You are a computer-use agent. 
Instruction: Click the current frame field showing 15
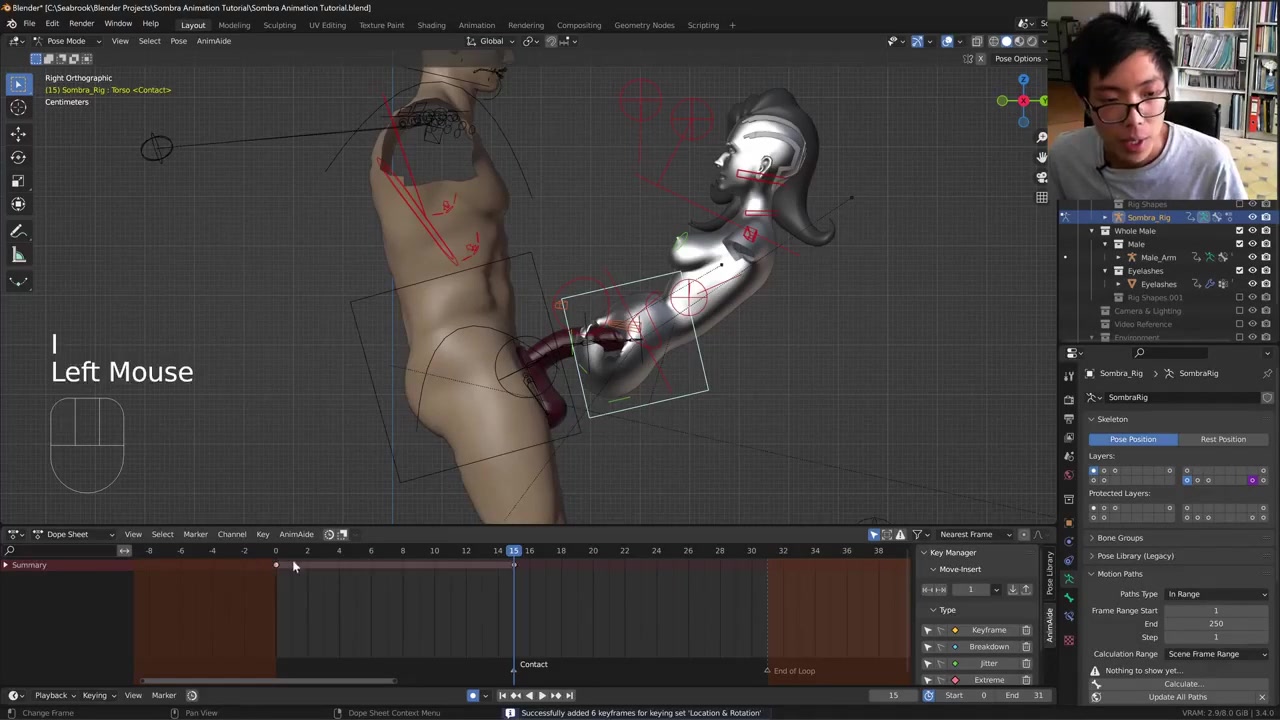click(x=893, y=695)
